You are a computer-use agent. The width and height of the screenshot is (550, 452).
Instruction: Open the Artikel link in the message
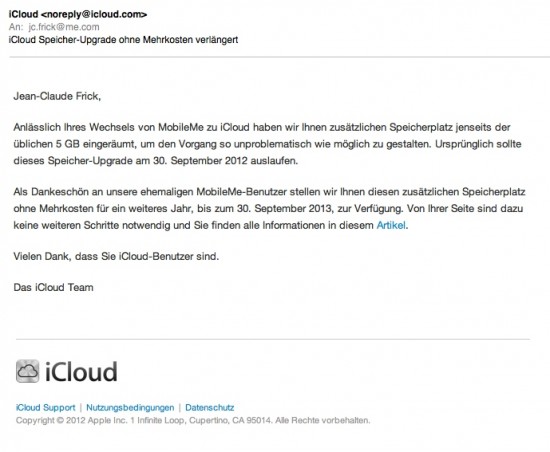(391, 225)
